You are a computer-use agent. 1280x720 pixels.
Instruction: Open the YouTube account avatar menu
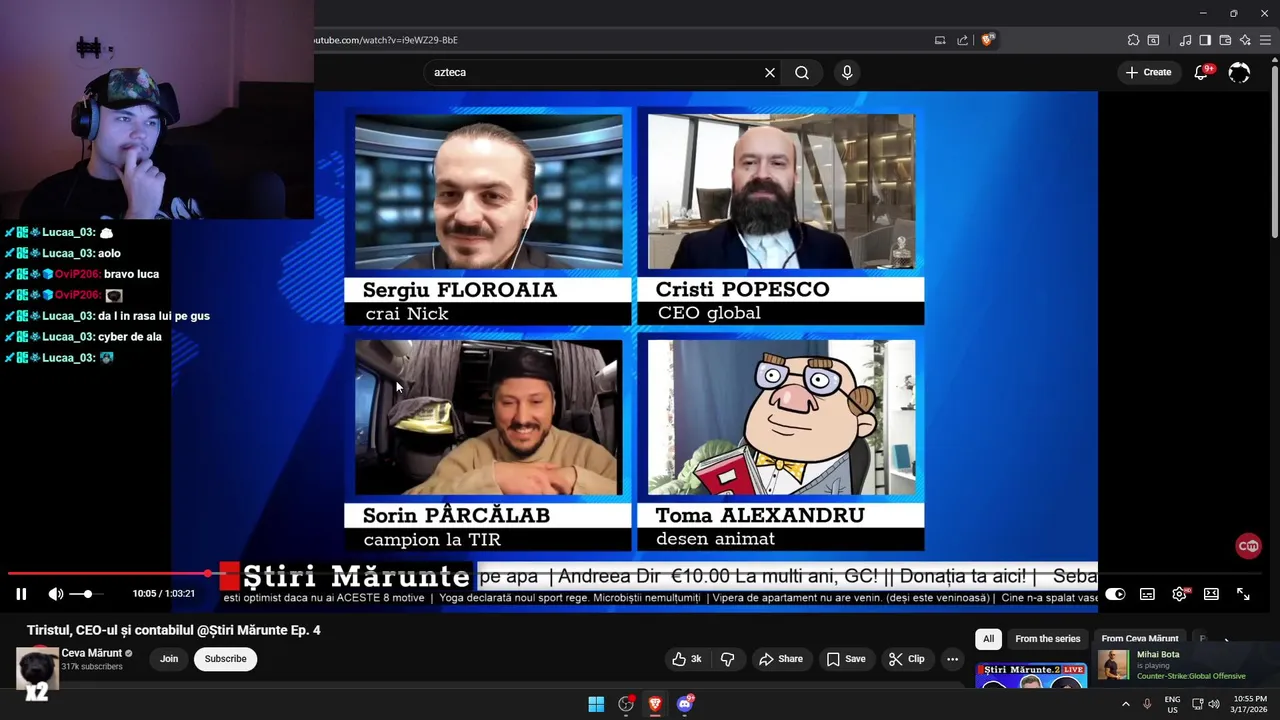point(1239,72)
